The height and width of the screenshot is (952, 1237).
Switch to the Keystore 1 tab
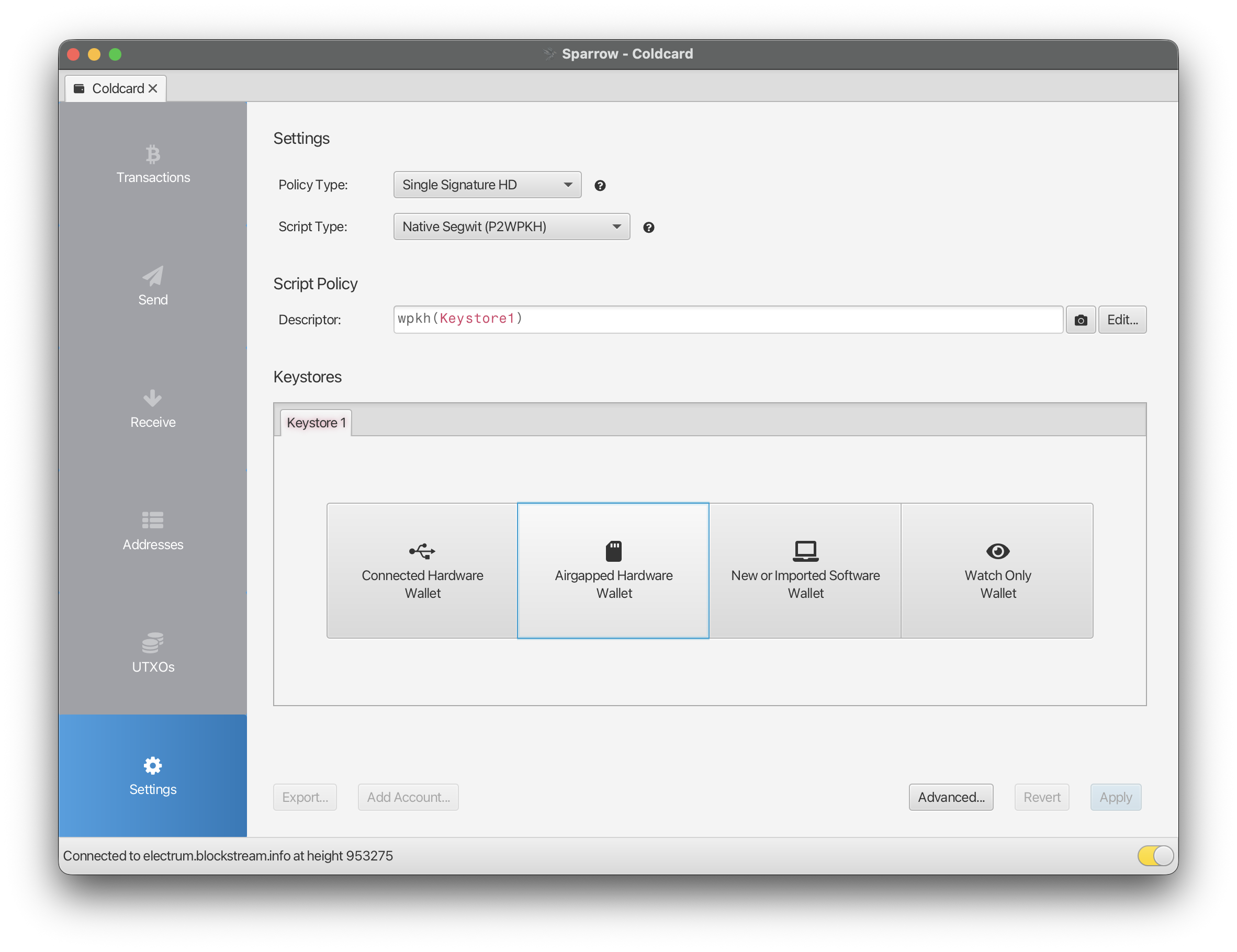(316, 423)
